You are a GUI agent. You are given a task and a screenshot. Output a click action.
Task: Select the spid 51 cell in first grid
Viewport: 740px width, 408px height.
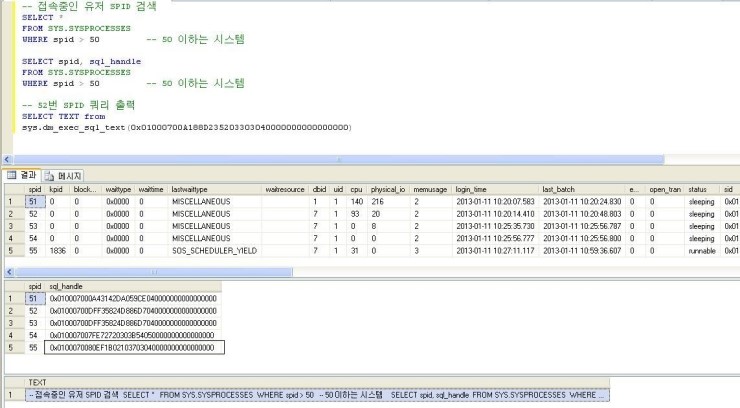click(34, 201)
